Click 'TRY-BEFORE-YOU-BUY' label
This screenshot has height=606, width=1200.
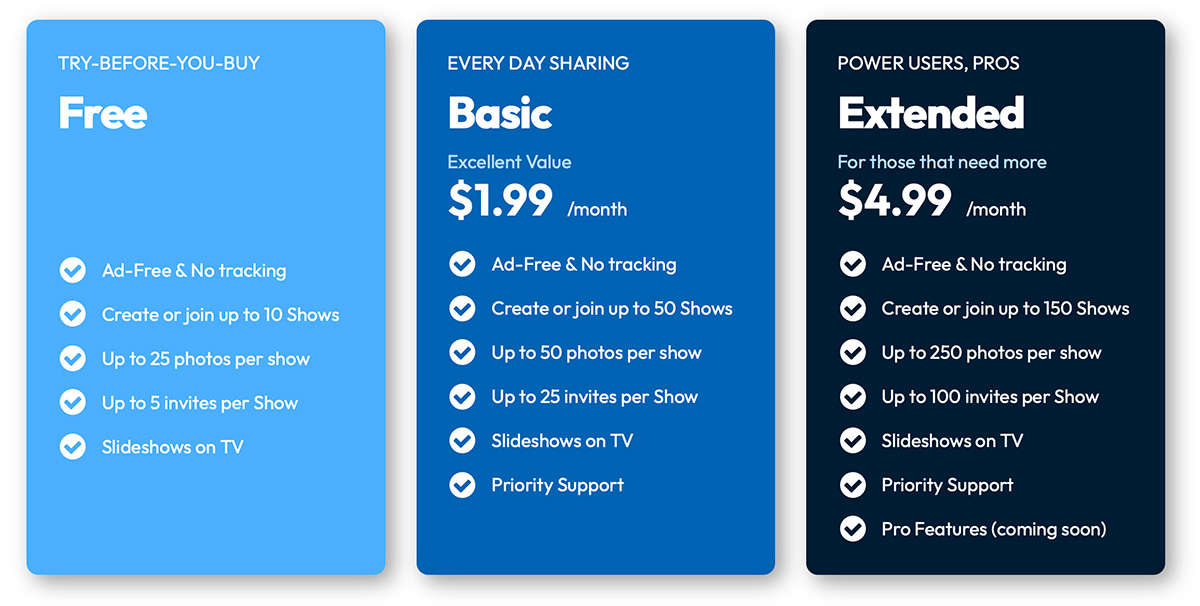159,63
